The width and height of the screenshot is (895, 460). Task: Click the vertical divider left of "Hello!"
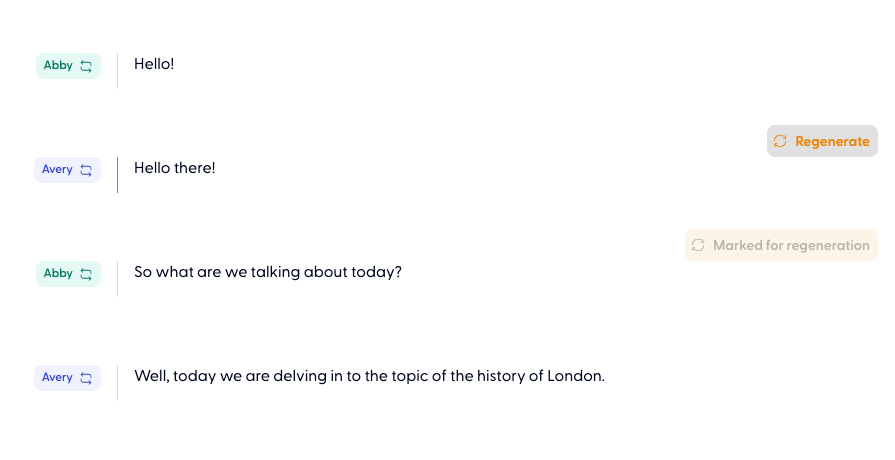pos(117,70)
